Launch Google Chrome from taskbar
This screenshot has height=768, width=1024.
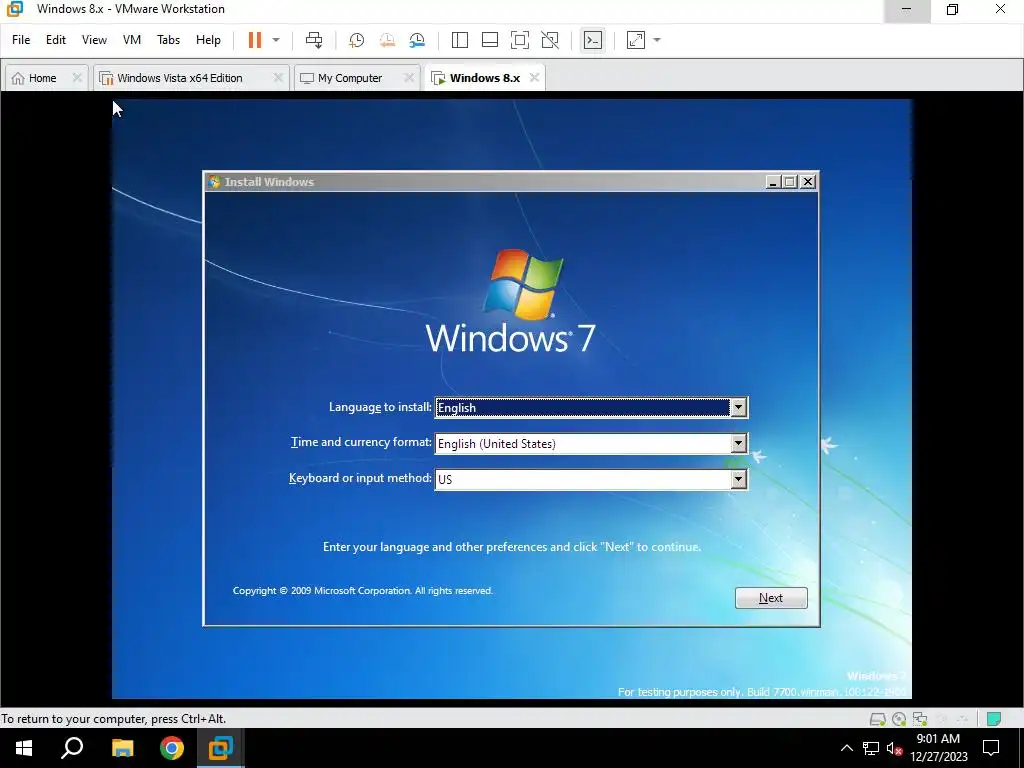pyautogui.click(x=172, y=748)
